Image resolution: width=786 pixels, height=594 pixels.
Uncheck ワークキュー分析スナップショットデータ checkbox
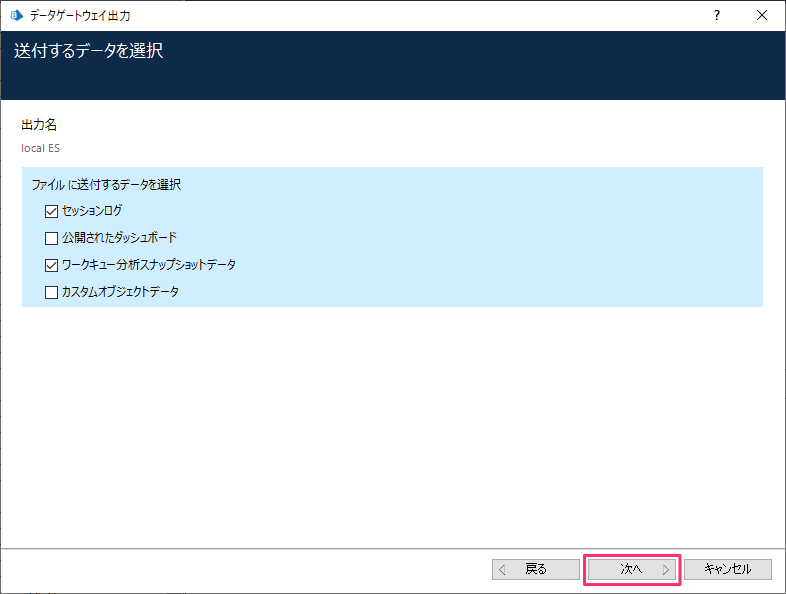[52, 265]
